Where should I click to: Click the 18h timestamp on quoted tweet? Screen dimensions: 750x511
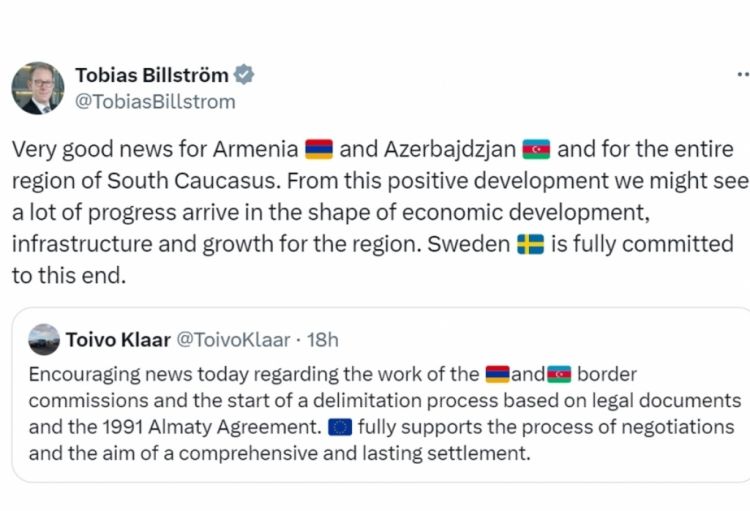(x=320, y=339)
